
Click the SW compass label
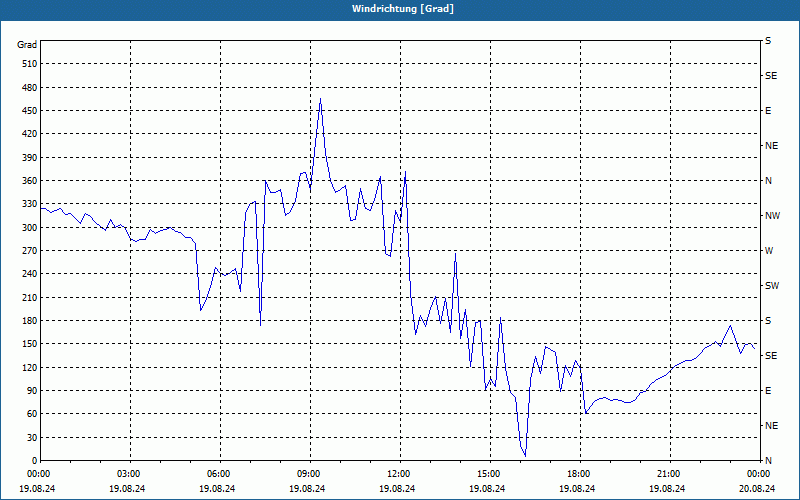coord(772,286)
